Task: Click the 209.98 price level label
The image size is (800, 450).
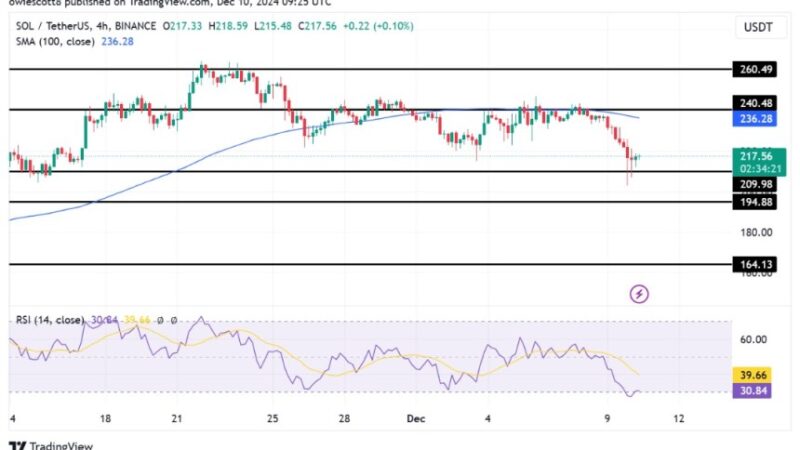Action: 755,184
